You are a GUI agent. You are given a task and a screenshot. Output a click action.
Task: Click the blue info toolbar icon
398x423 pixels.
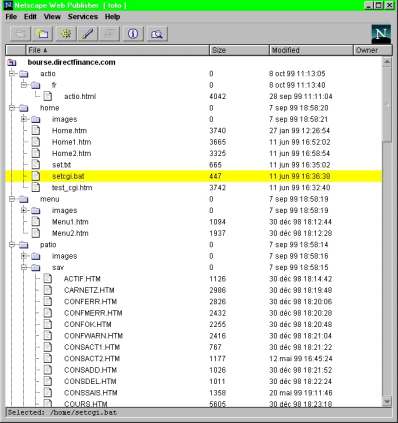(133, 34)
